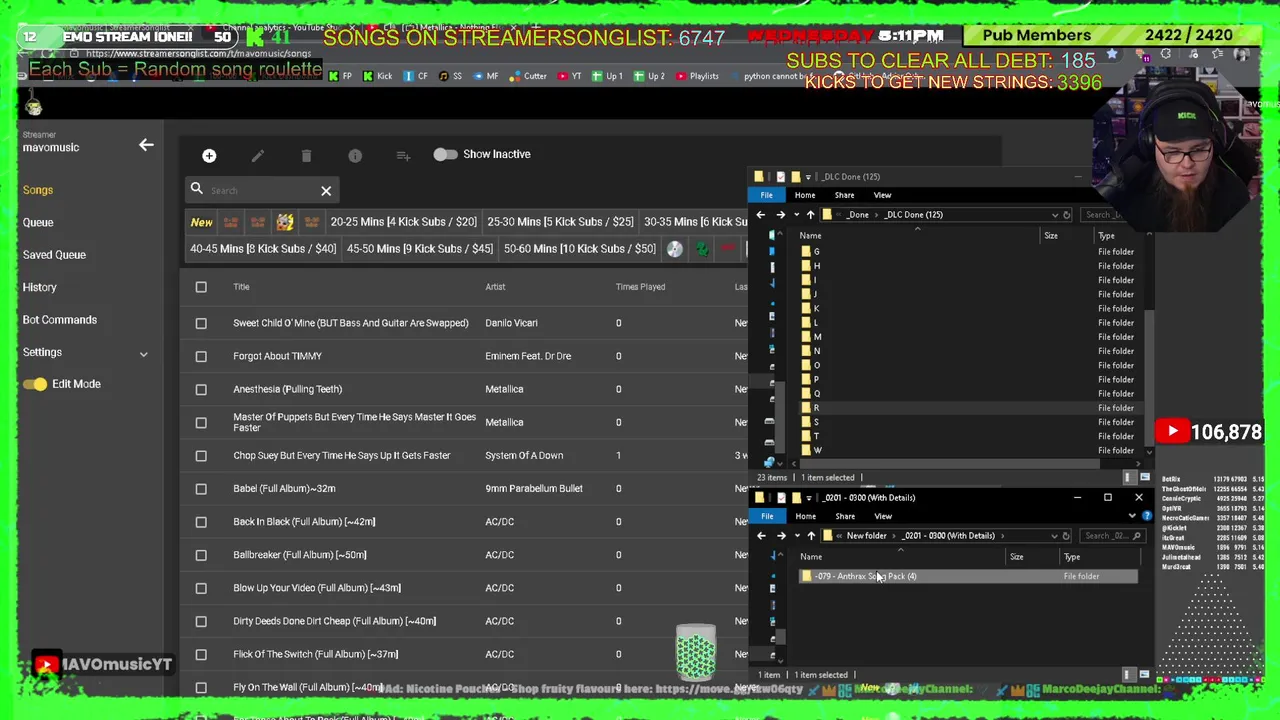Check the Babel (Full Album) row checkbox
The image size is (1280, 720).
[x=201, y=488]
